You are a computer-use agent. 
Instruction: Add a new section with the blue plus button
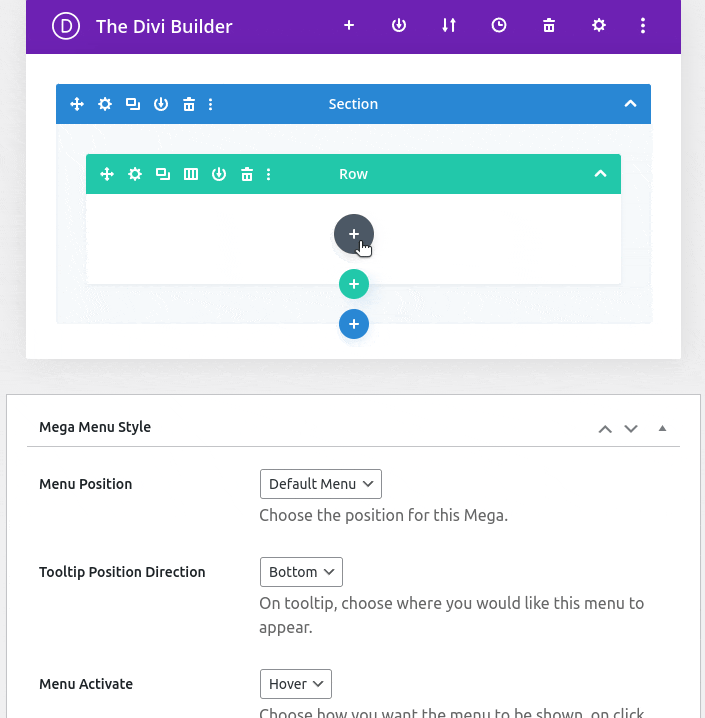[x=354, y=324]
